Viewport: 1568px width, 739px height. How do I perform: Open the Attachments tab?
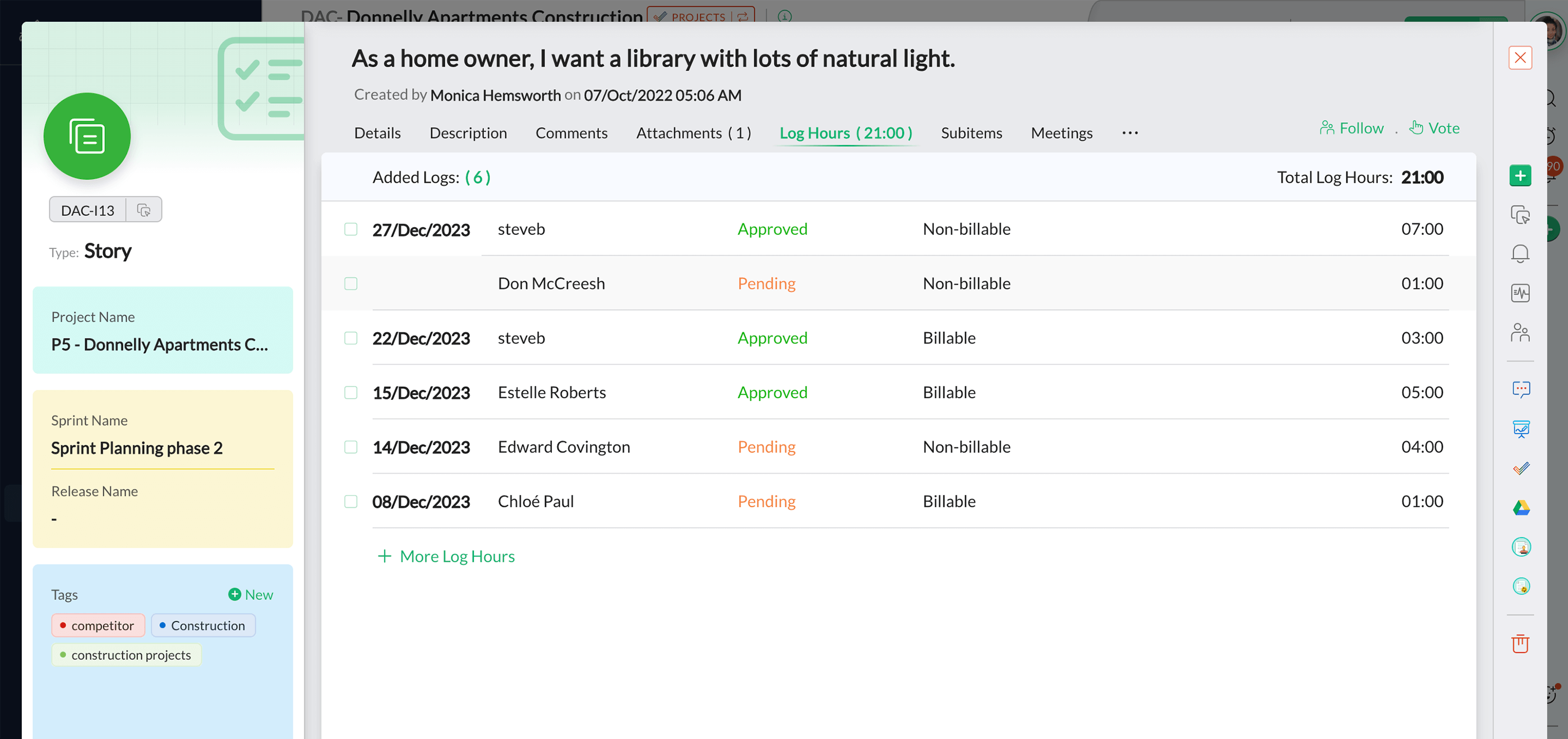pyautogui.click(x=693, y=133)
